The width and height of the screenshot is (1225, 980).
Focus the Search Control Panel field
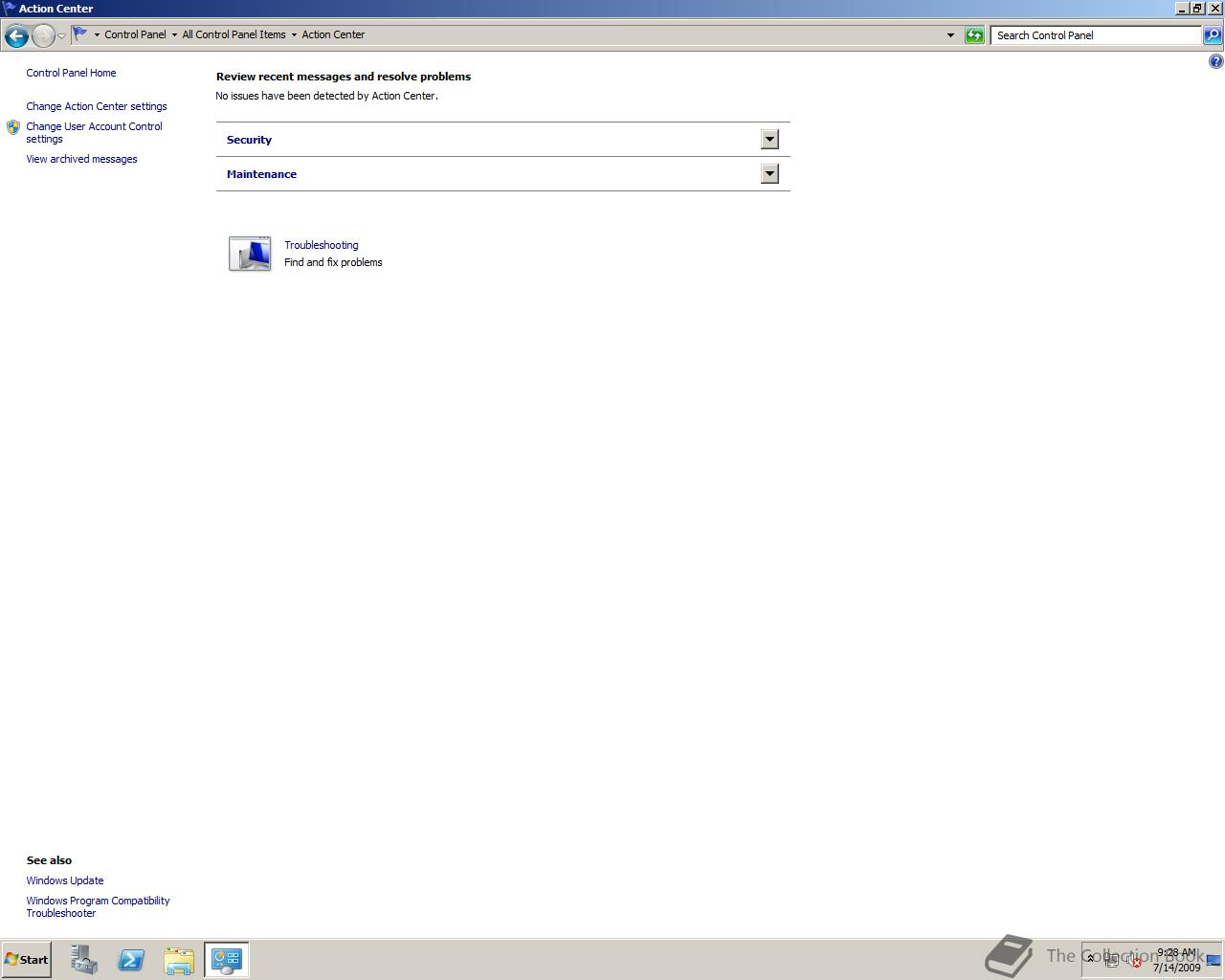[1095, 35]
